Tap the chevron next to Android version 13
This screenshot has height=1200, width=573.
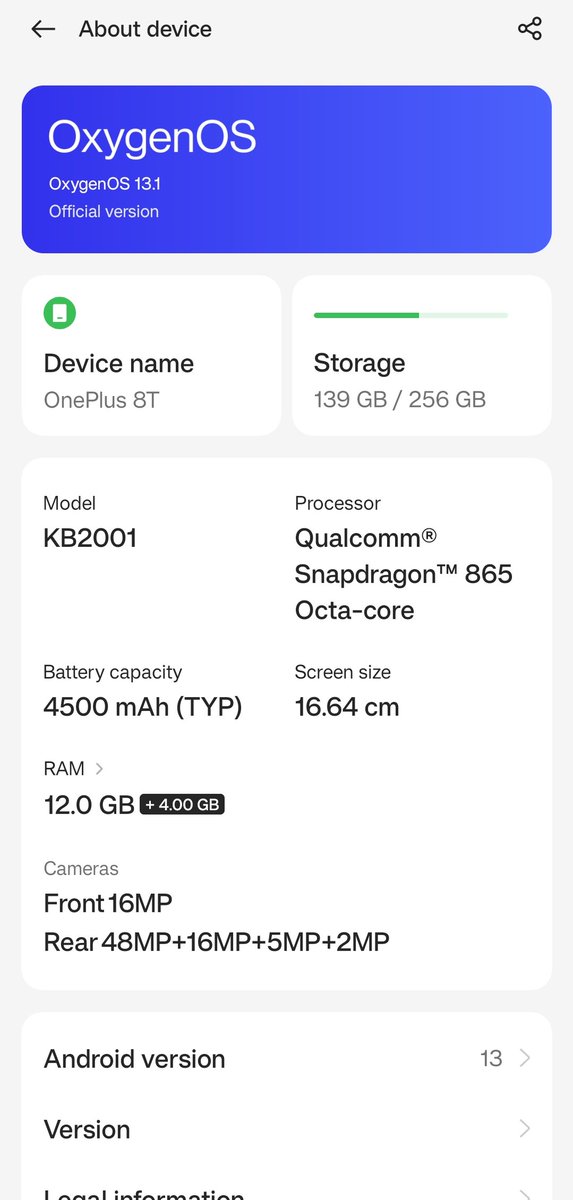click(x=525, y=1058)
